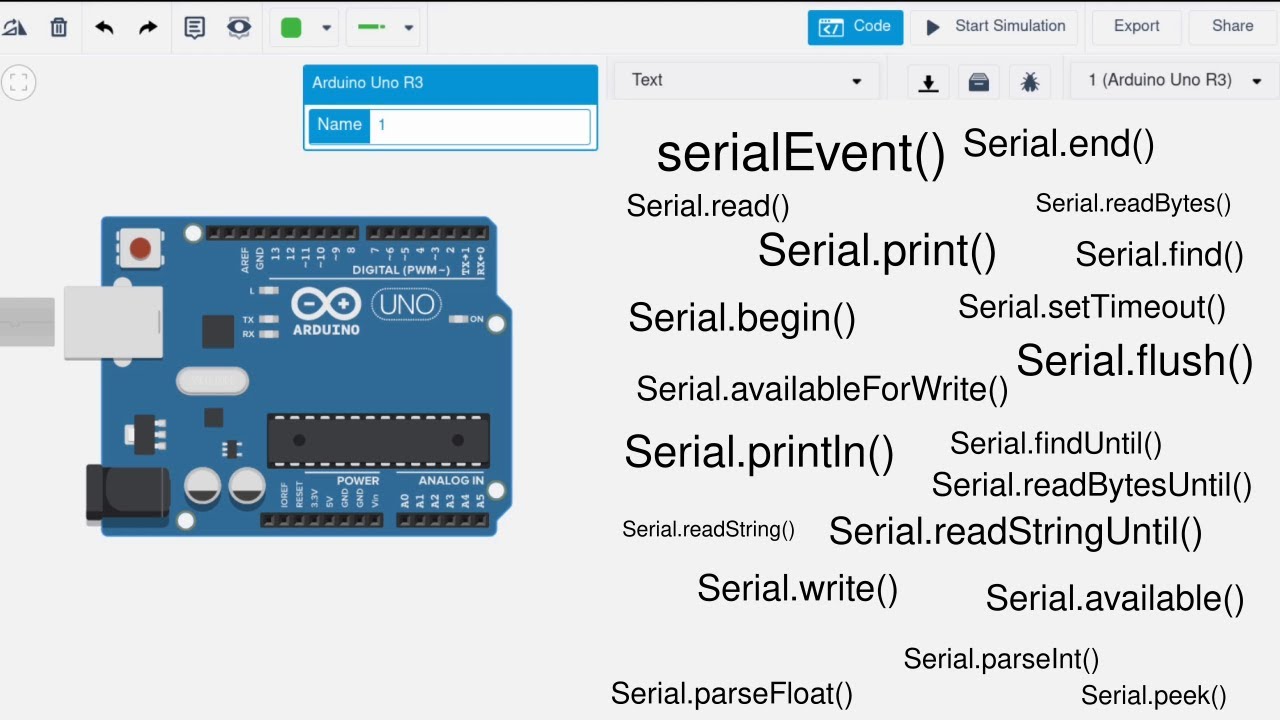
Task: Click the Serial.findUntil() text
Action: point(1056,443)
